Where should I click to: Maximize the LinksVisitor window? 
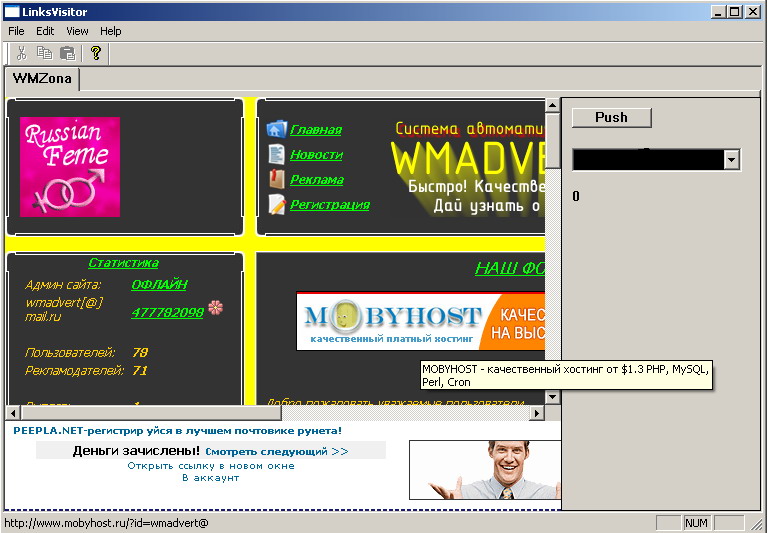click(734, 12)
